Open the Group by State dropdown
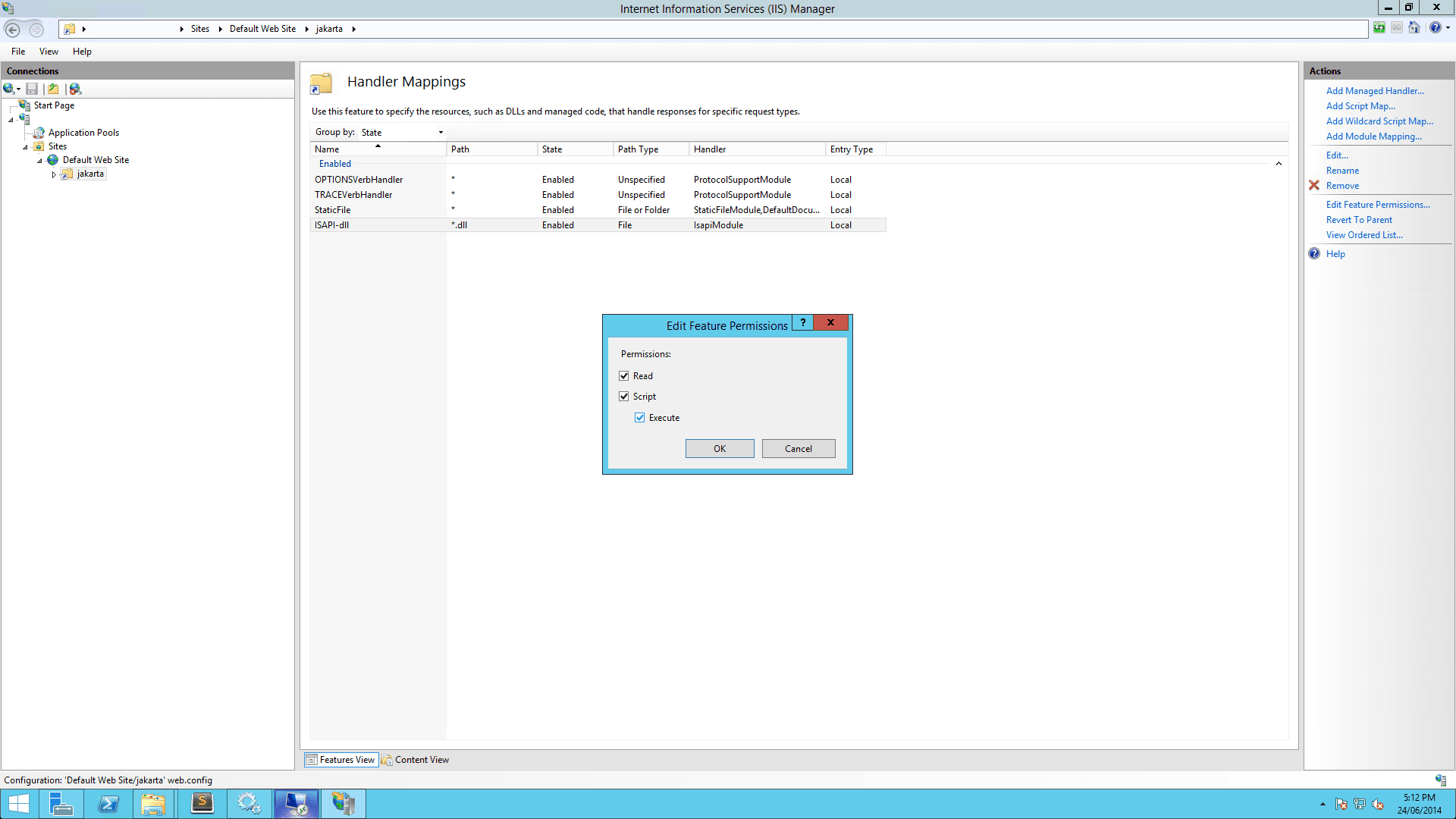The width and height of the screenshot is (1456, 819). [x=402, y=133]
